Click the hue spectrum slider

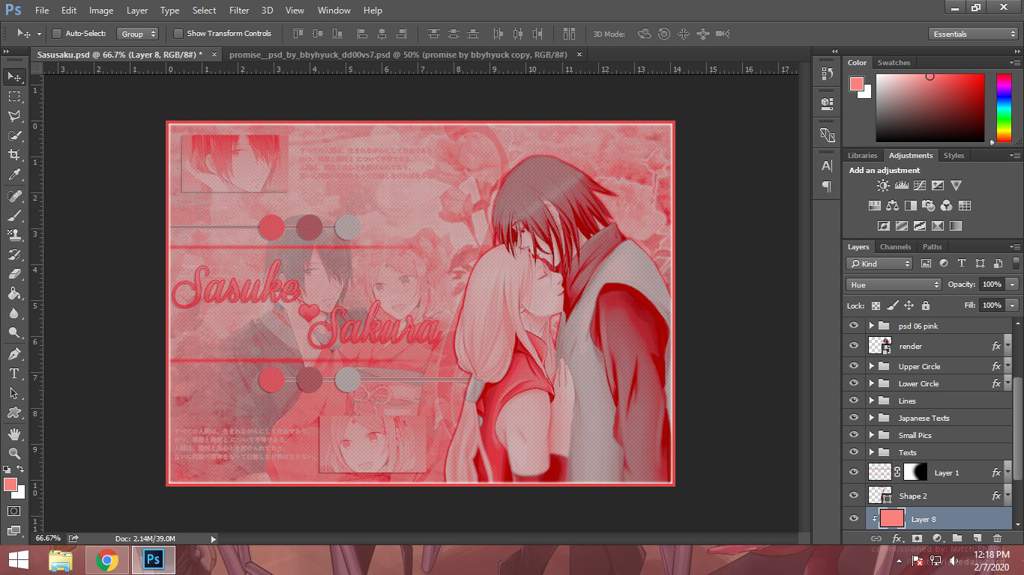pos(1004,108)
